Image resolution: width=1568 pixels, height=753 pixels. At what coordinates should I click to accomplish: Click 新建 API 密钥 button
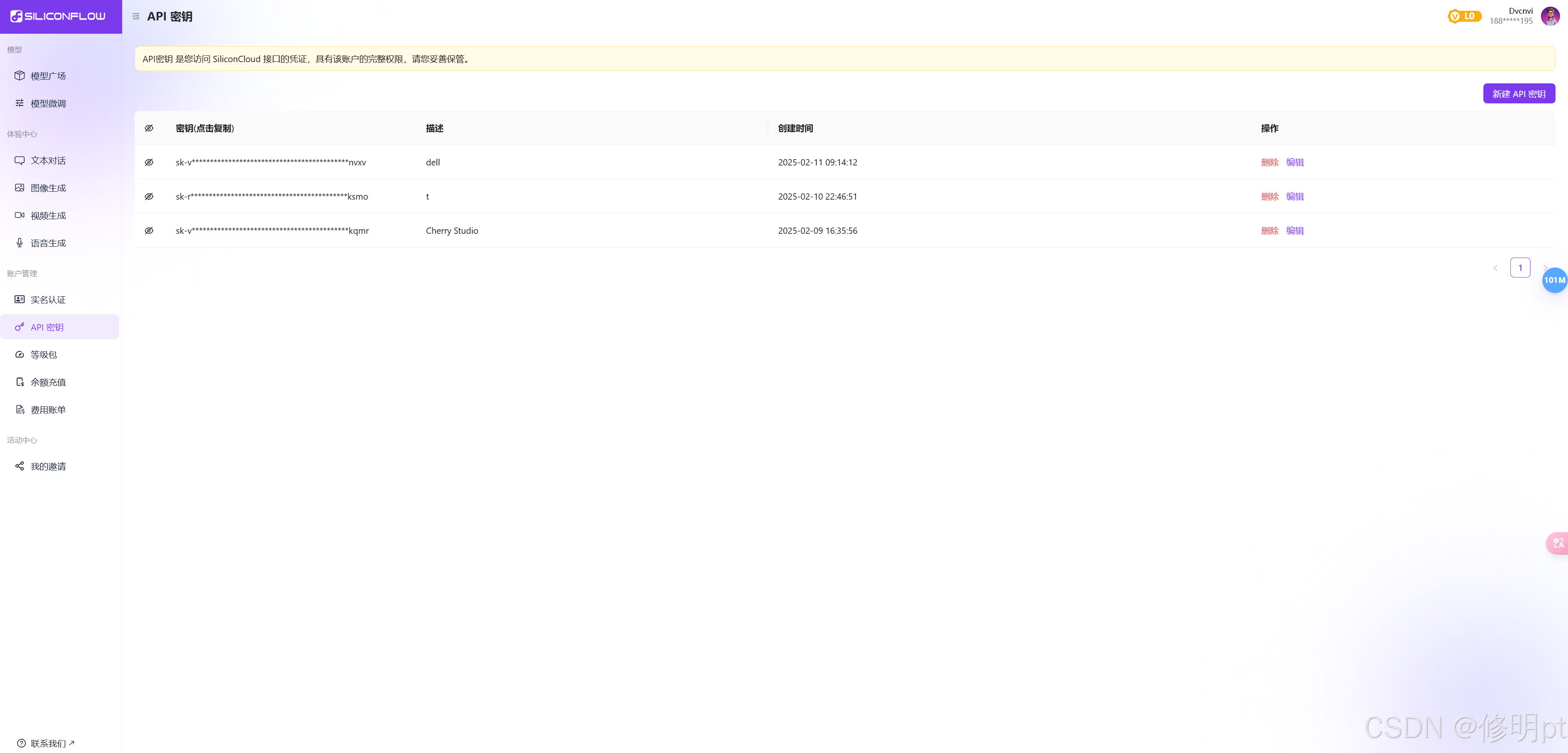tap(1519, 94)
